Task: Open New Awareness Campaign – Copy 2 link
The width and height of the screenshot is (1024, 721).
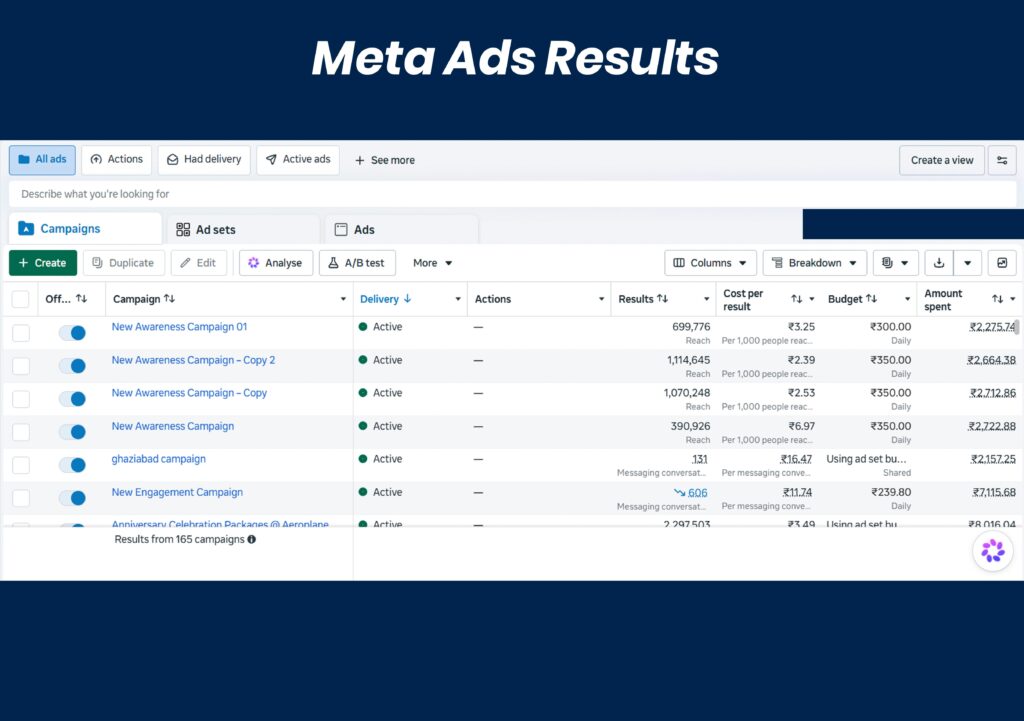Action: (193, 360)
